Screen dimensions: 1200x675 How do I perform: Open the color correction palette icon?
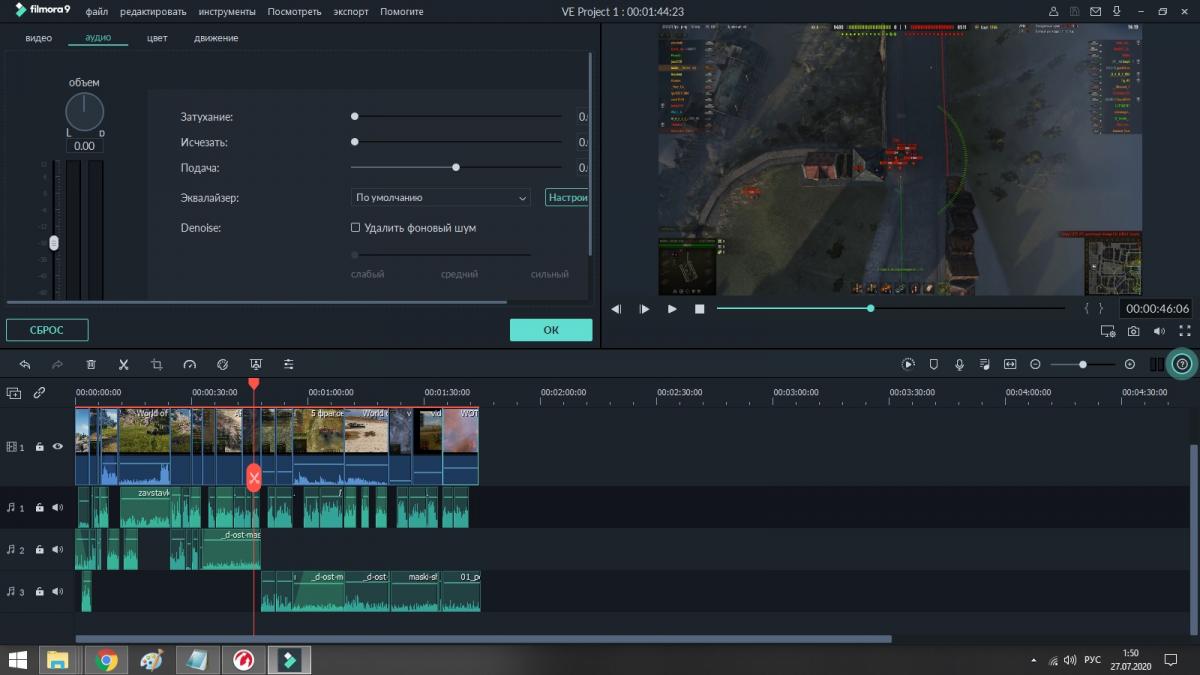[x=223, y=365]
